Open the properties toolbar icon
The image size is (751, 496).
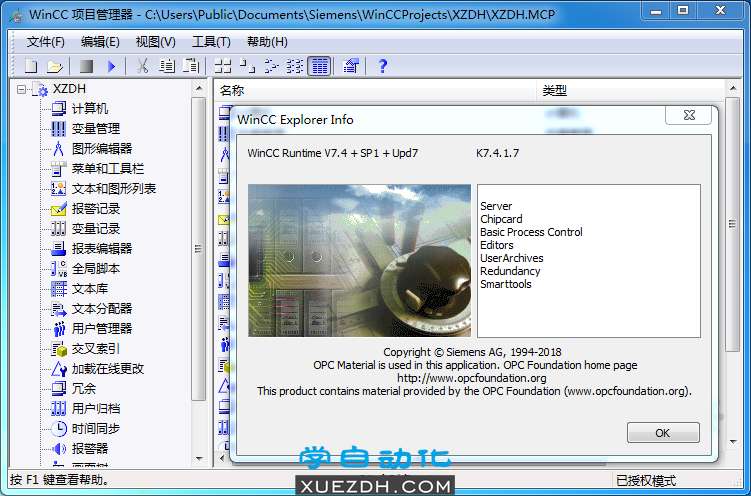coord(351,66)
